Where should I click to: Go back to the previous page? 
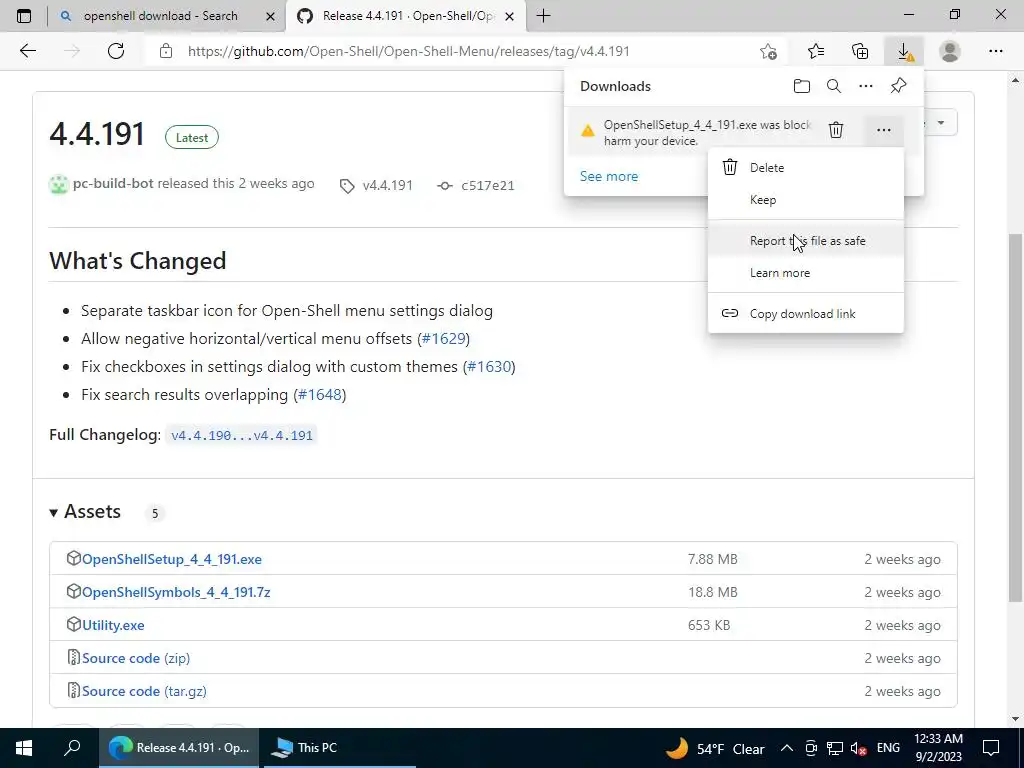click(x=27, y=51)
